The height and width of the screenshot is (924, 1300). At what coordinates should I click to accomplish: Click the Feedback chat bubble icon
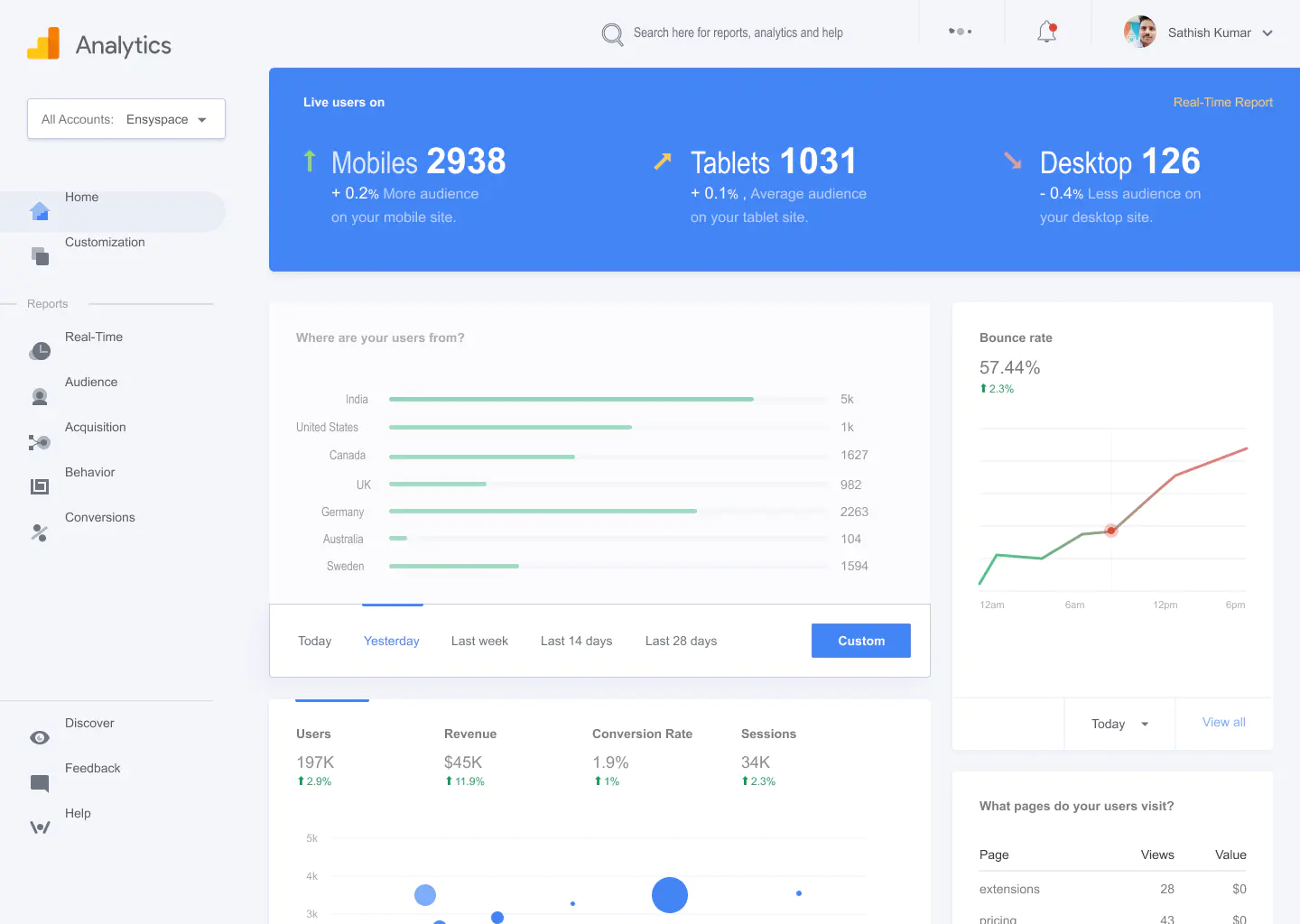pos(40,783)
